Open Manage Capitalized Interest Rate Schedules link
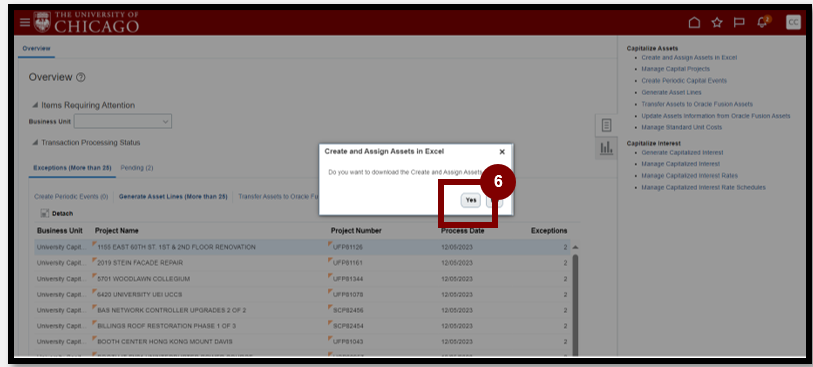813x367 pixels. click(x=704, y=187)
